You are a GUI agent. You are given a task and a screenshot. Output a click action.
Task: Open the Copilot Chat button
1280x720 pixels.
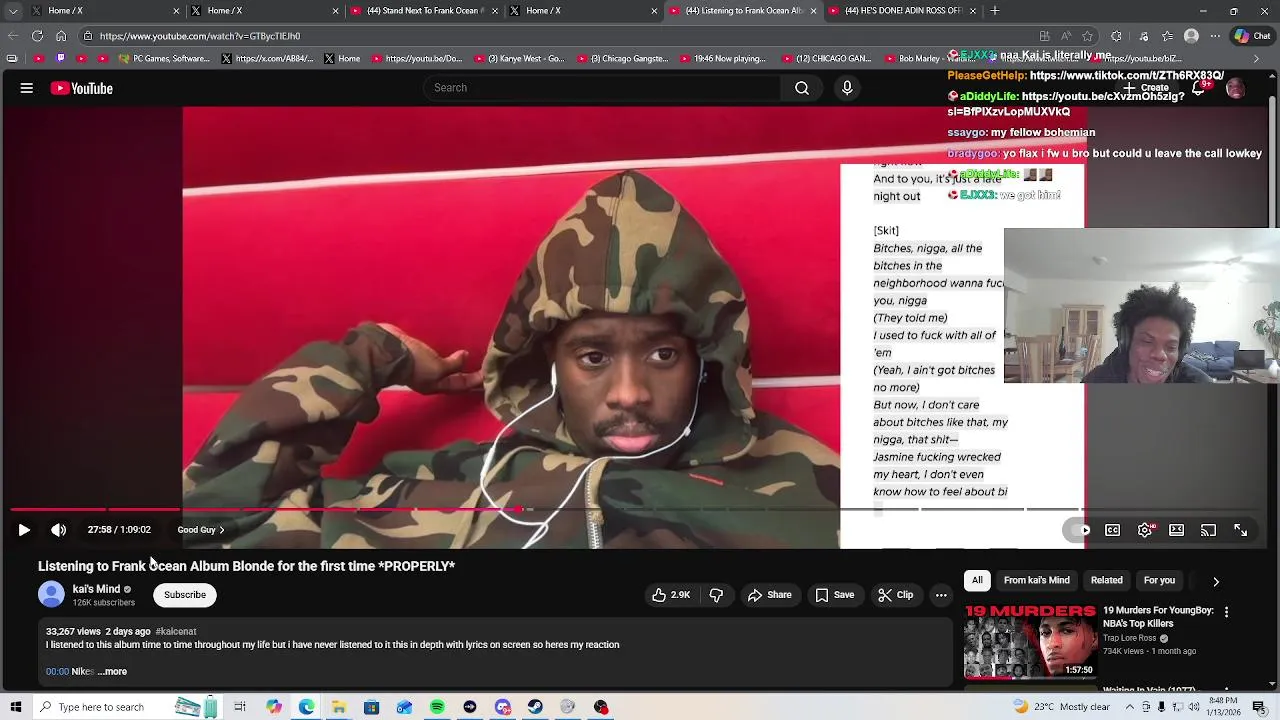[1253, 36]
